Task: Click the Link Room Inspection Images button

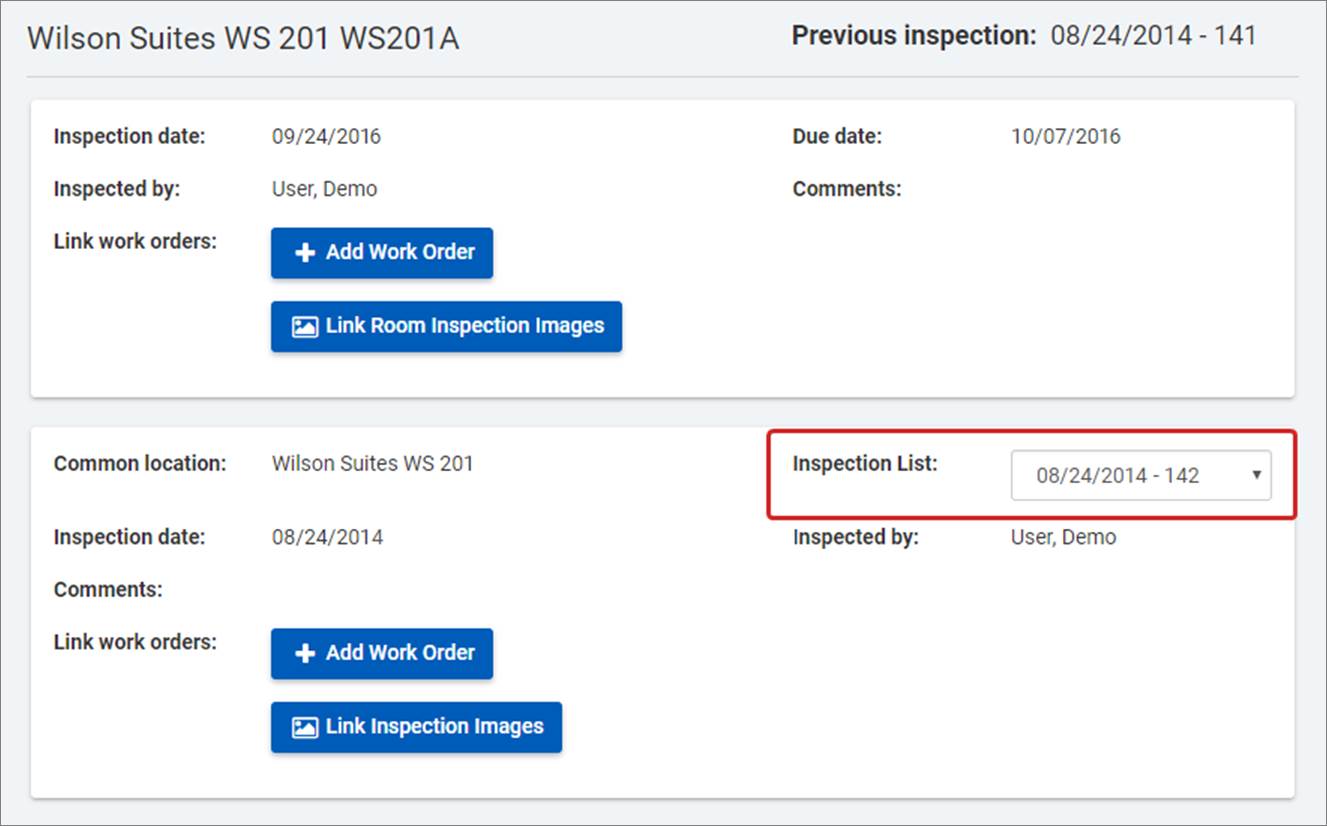Action: 446,327
